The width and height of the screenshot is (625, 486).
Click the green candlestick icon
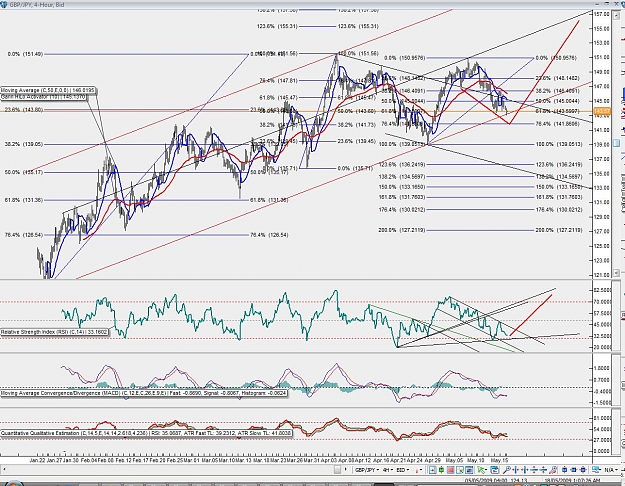[x=441, y=470]
